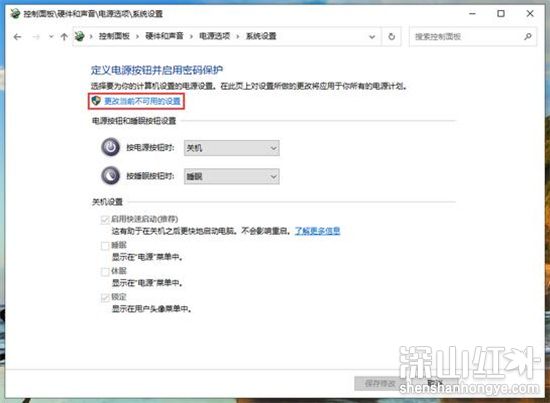This screenshot has height=403, width=550.
Task: Select 系统设置 breadcrumb in address bar
Action: (x=261, y=36)
